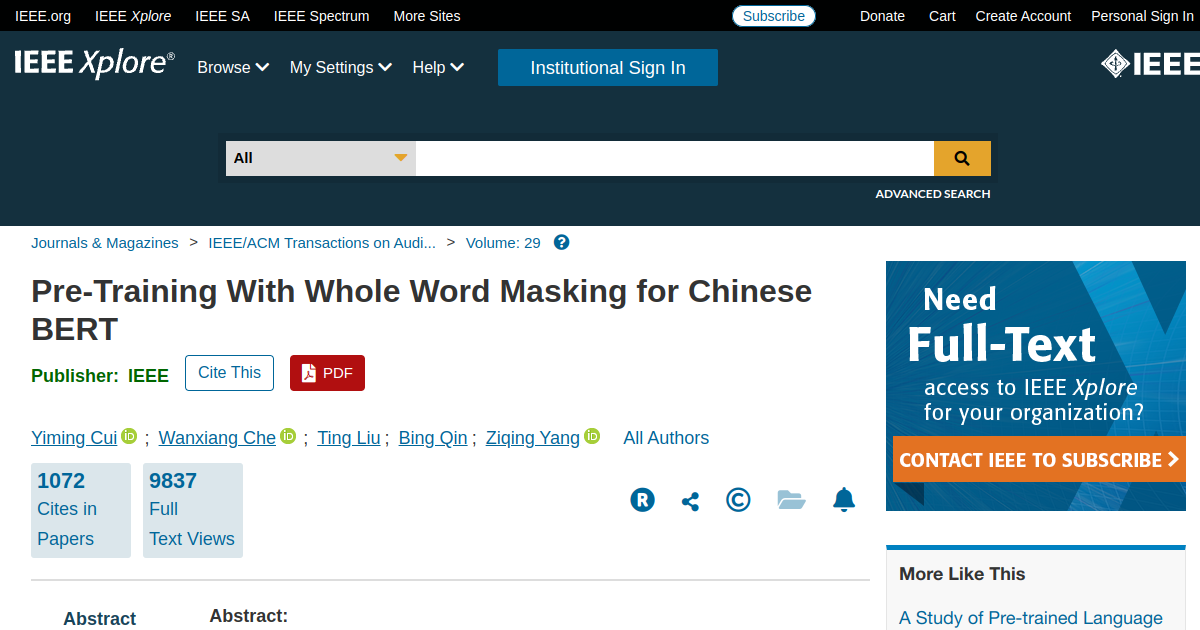
Task: Click Contact IEEE to Subscribe banner
Action: point(1039,460)
